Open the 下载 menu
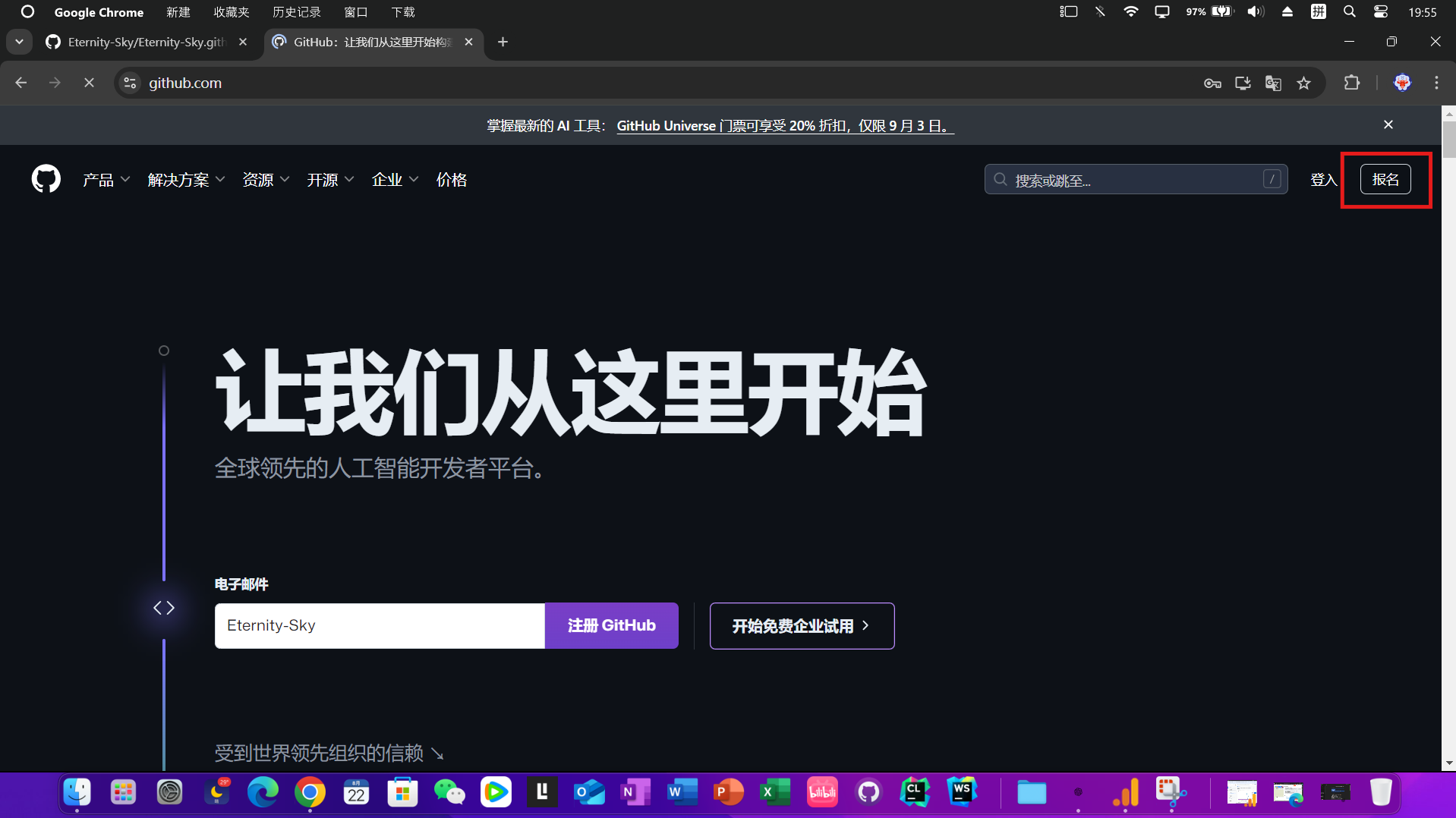Image resolution: width=1456 pixels, height=818 pixels. [x=403, y=12]
